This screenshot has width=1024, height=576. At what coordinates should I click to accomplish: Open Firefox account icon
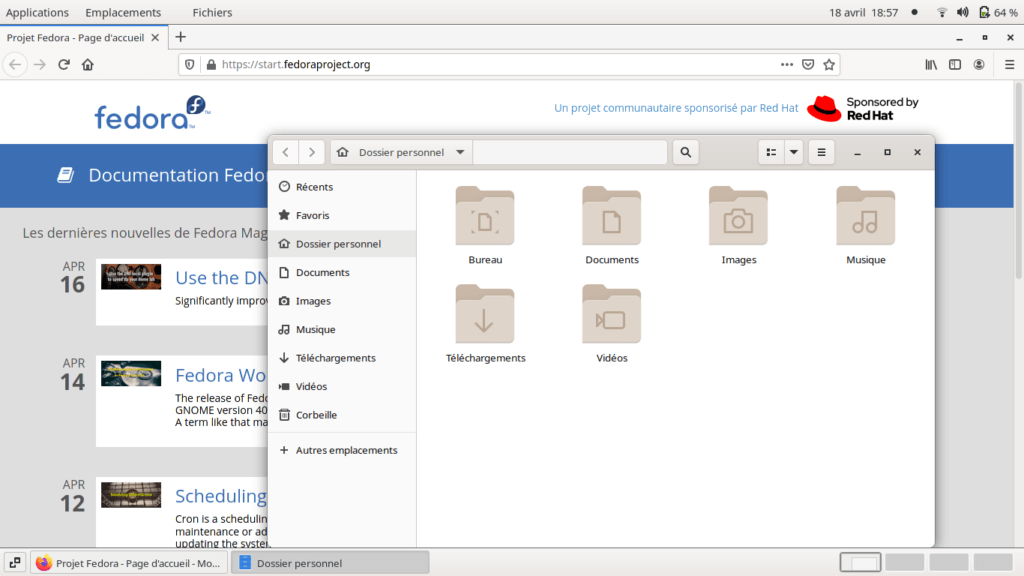coord(979,65)
